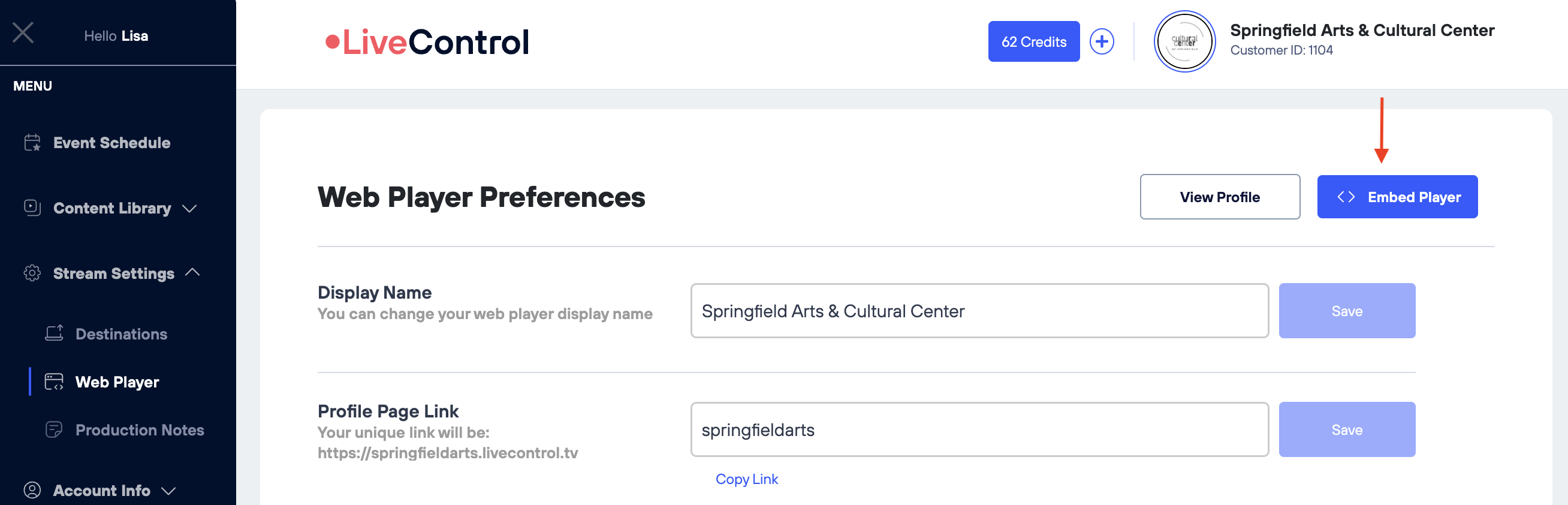Expand the Content Library chevron
This screenshot has width=1568, height=505.
pyautogui.click(x=189, y=208)
